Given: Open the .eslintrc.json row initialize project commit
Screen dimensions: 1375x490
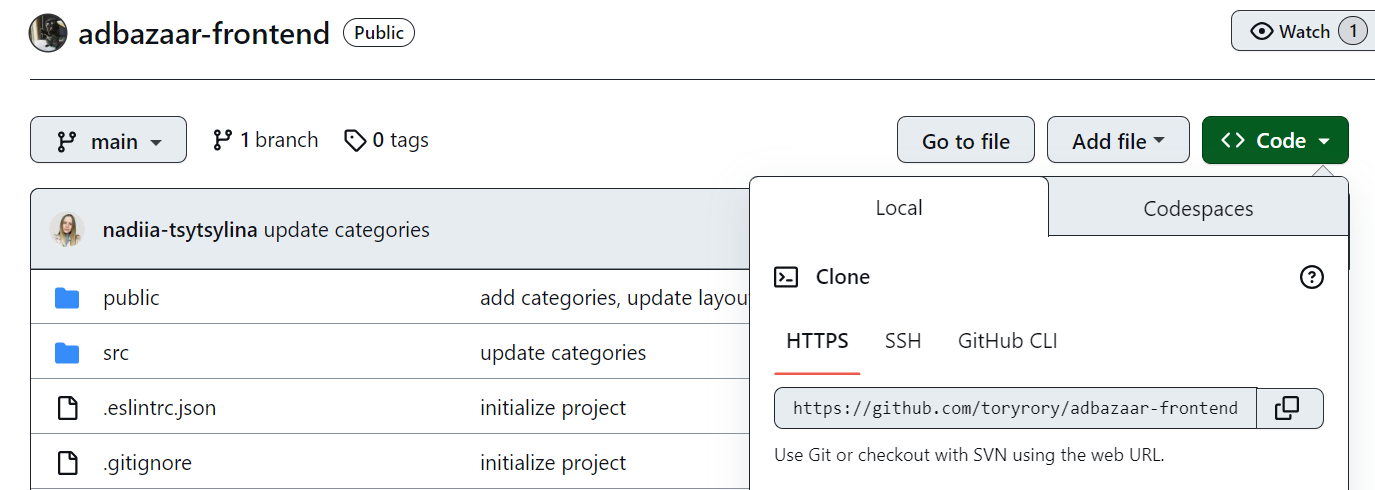Looking at the screenshot, I should (x=553, y=408).
